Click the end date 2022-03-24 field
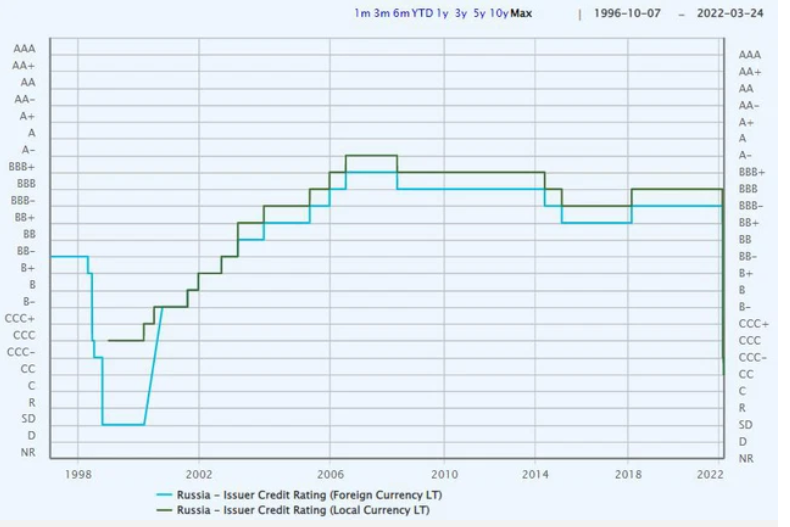This screenshot has width=790, height=527. tap(732, 14)
